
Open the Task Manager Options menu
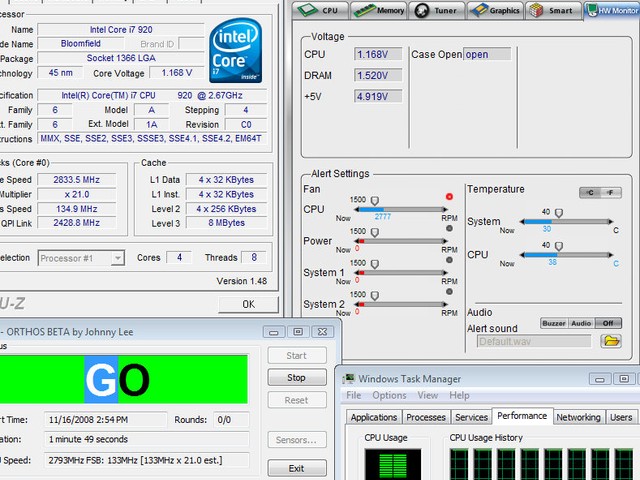point(389,395)
